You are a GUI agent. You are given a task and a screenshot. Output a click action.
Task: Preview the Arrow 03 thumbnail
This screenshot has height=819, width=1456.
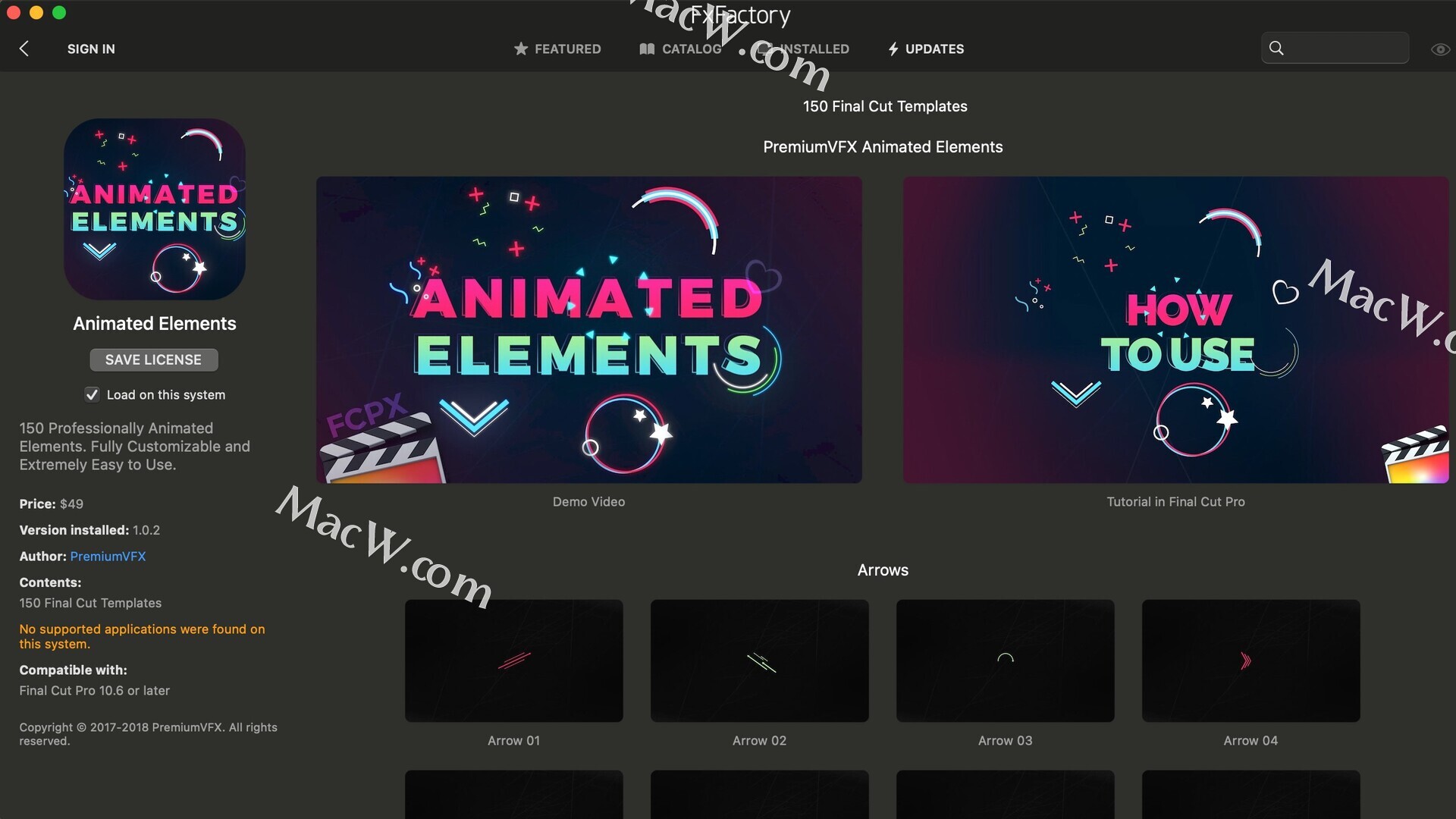(x=1006, y=661)
